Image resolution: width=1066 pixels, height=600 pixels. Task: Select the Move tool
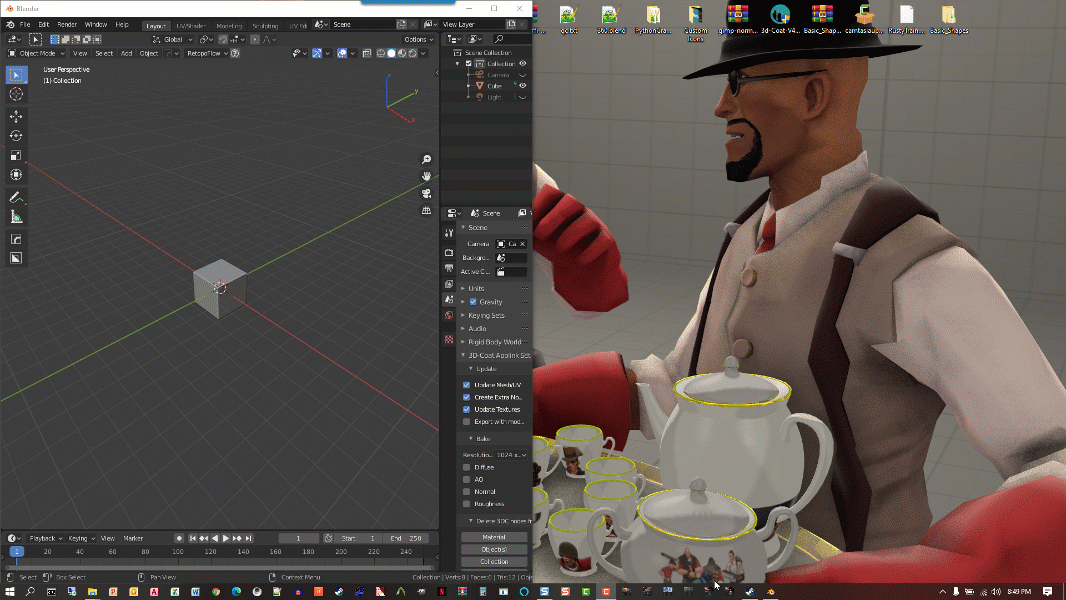pyautogui.click(x=16, y=116)
